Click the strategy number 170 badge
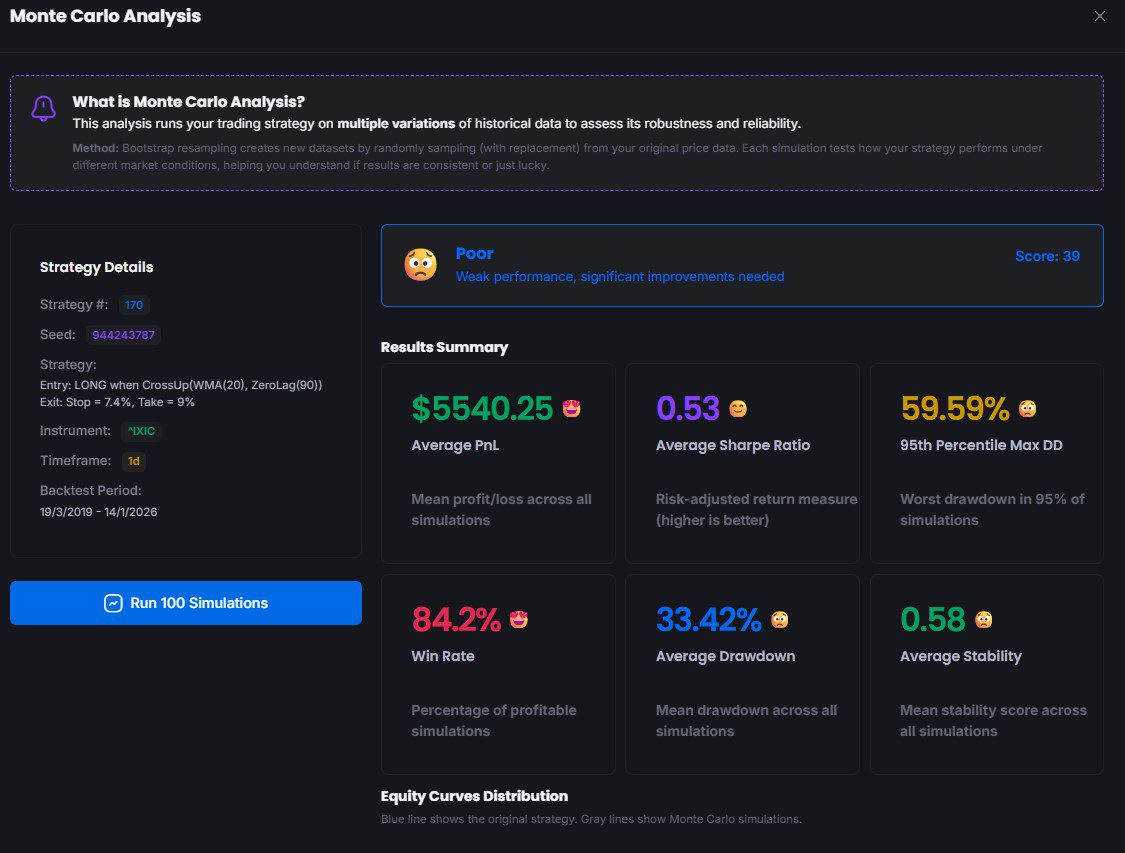Image resolution: width=1125 pixels, height=853 pixels. click(134, 305)
